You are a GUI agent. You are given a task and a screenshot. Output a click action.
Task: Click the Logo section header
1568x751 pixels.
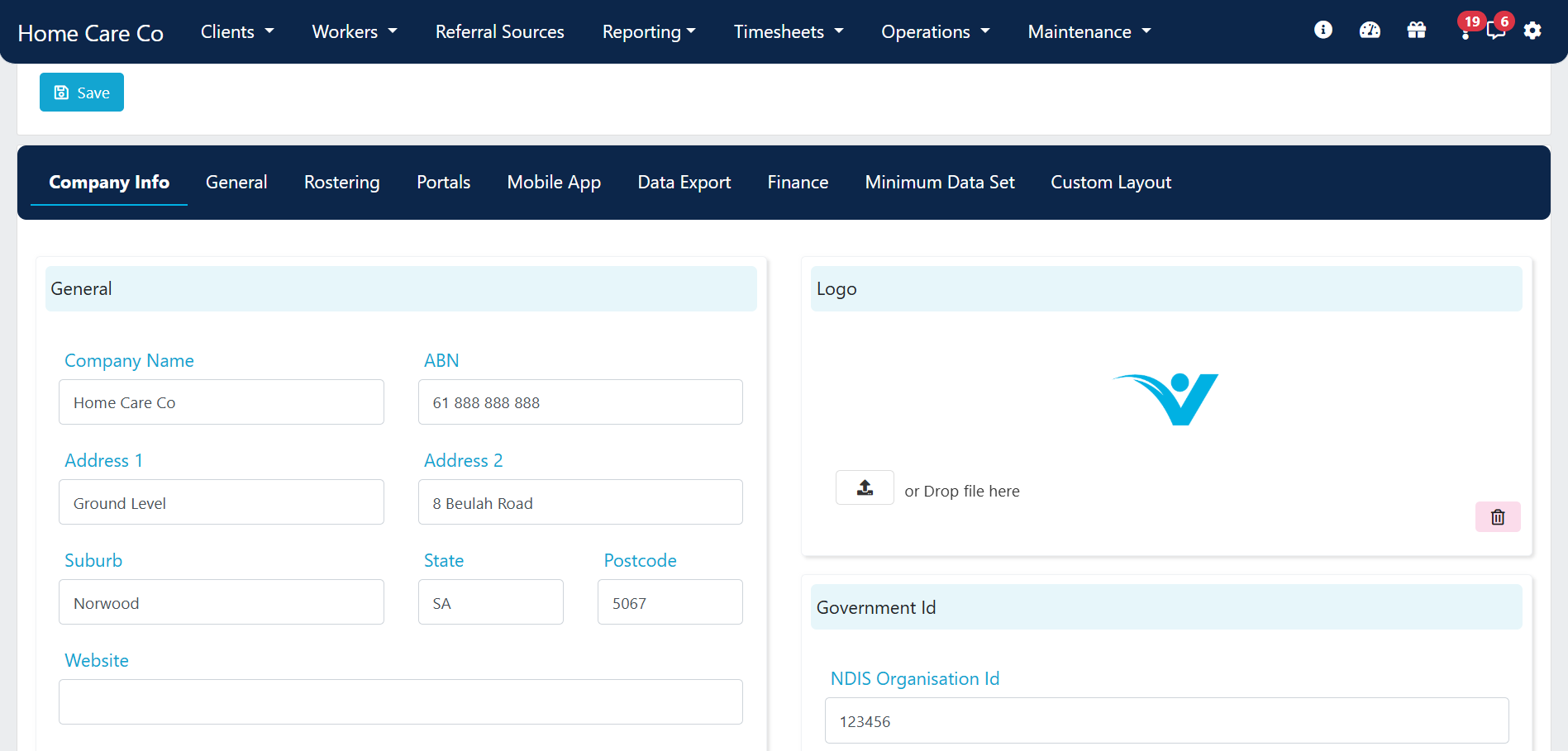coord(1166,288)
